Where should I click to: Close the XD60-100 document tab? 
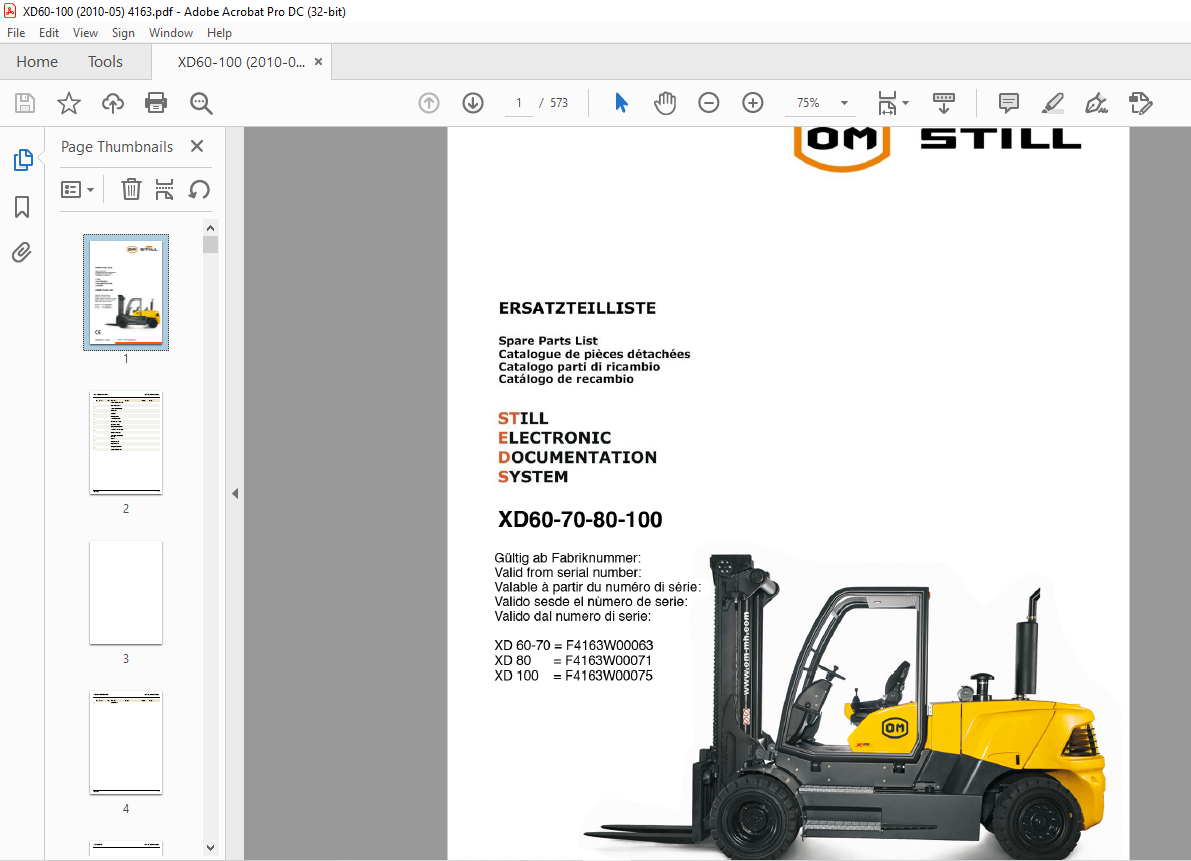click(x=318, y=62)
